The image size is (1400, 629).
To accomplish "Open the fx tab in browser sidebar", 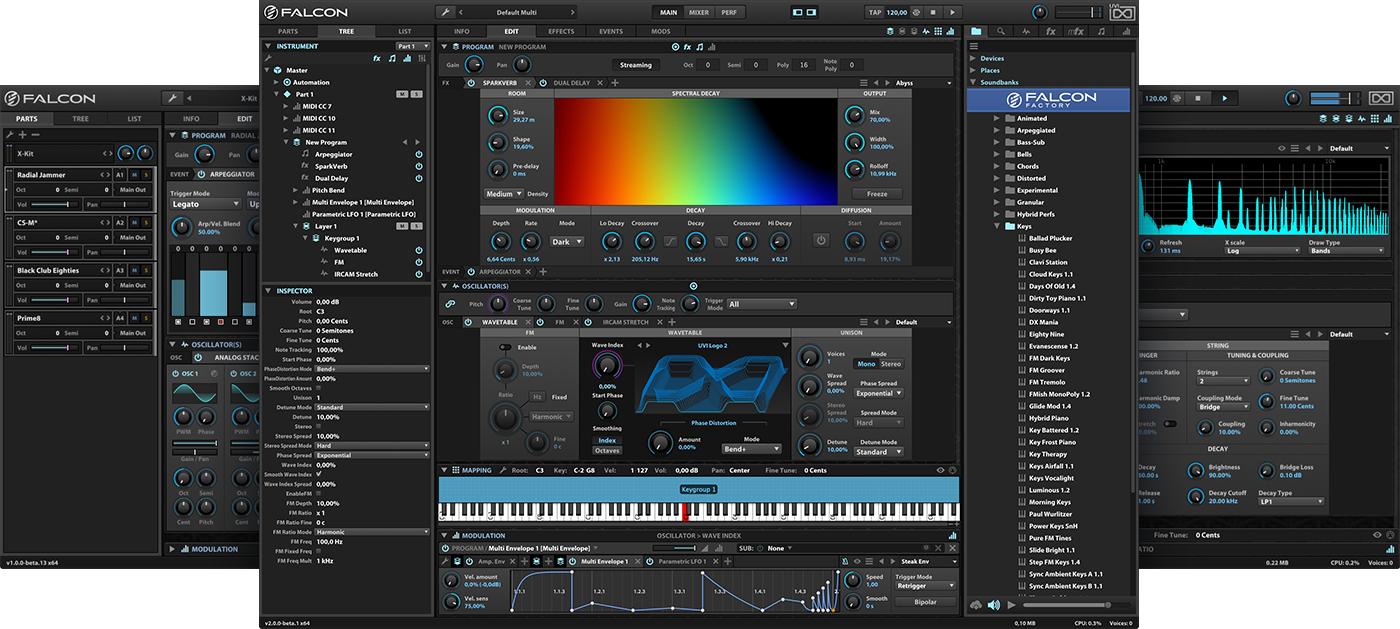I will coord(1051,31).
